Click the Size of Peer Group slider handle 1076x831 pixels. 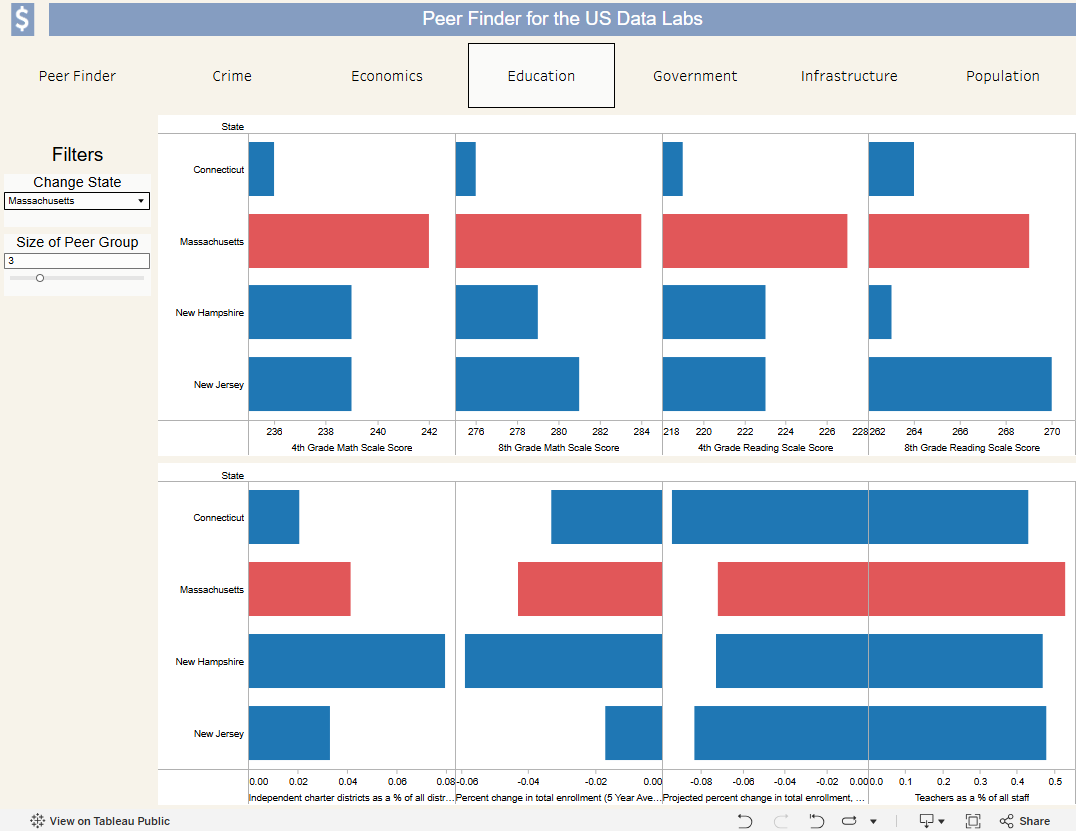(40, 278)
